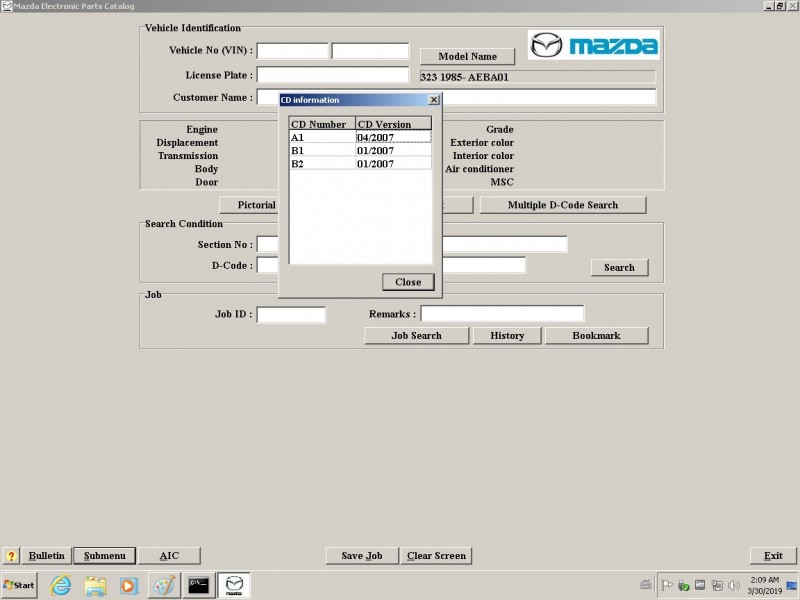Click the Search button
800x600 pixels.
pyautogui.click(x=619, y=267)
